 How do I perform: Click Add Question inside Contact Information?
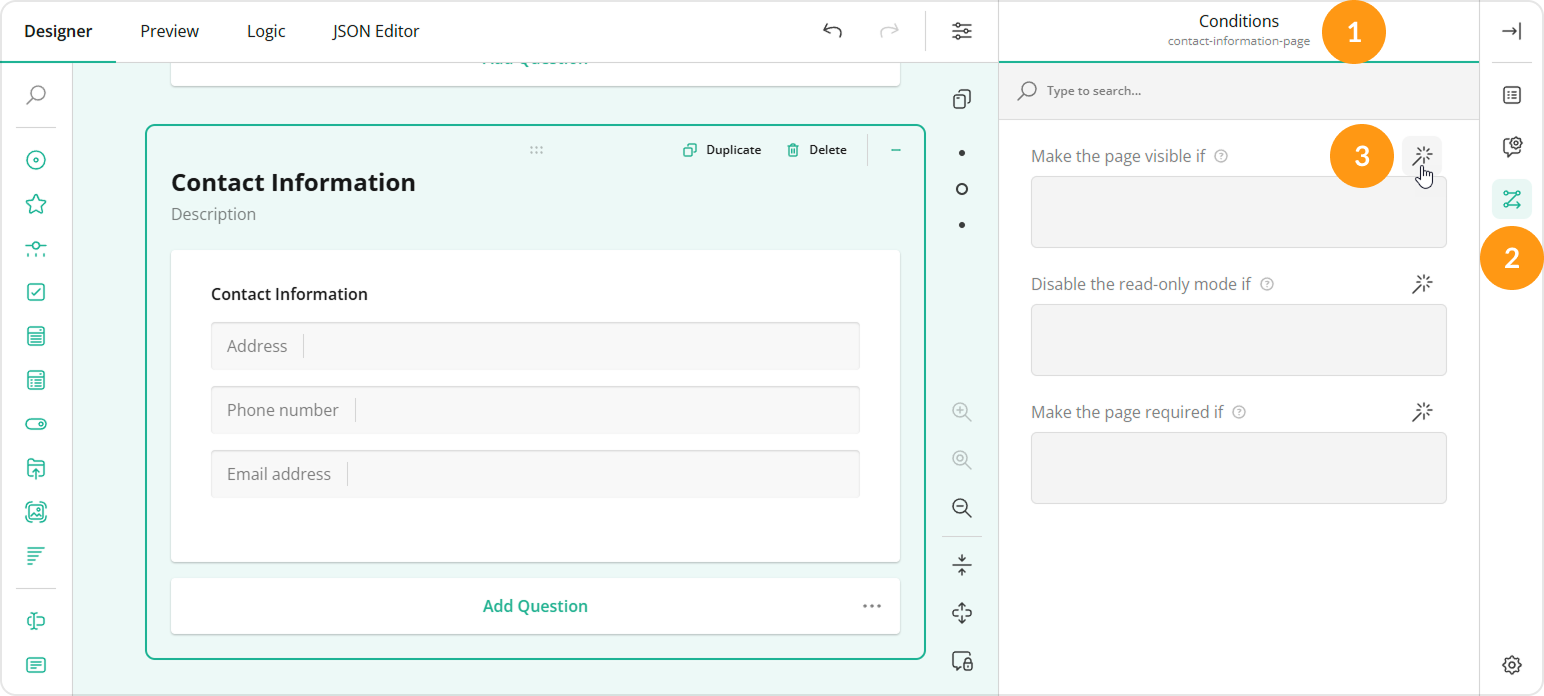[x=535, y=606]
